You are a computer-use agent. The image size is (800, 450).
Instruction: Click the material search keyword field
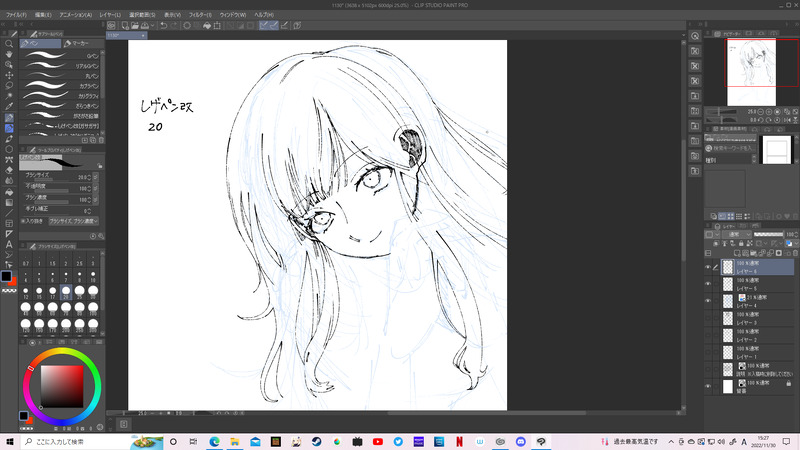[x=731, y=148]
